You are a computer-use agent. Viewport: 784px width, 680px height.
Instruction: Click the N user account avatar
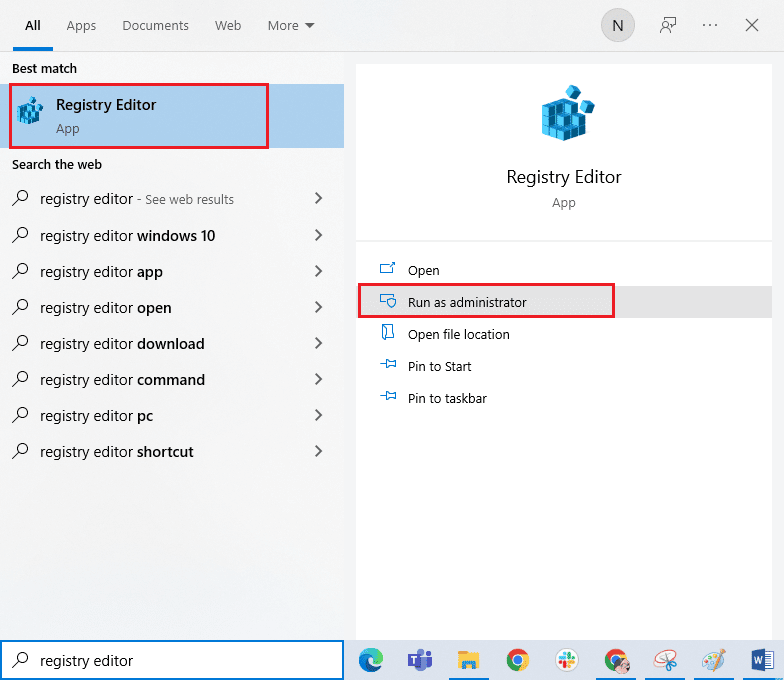[x=618, y=25]
